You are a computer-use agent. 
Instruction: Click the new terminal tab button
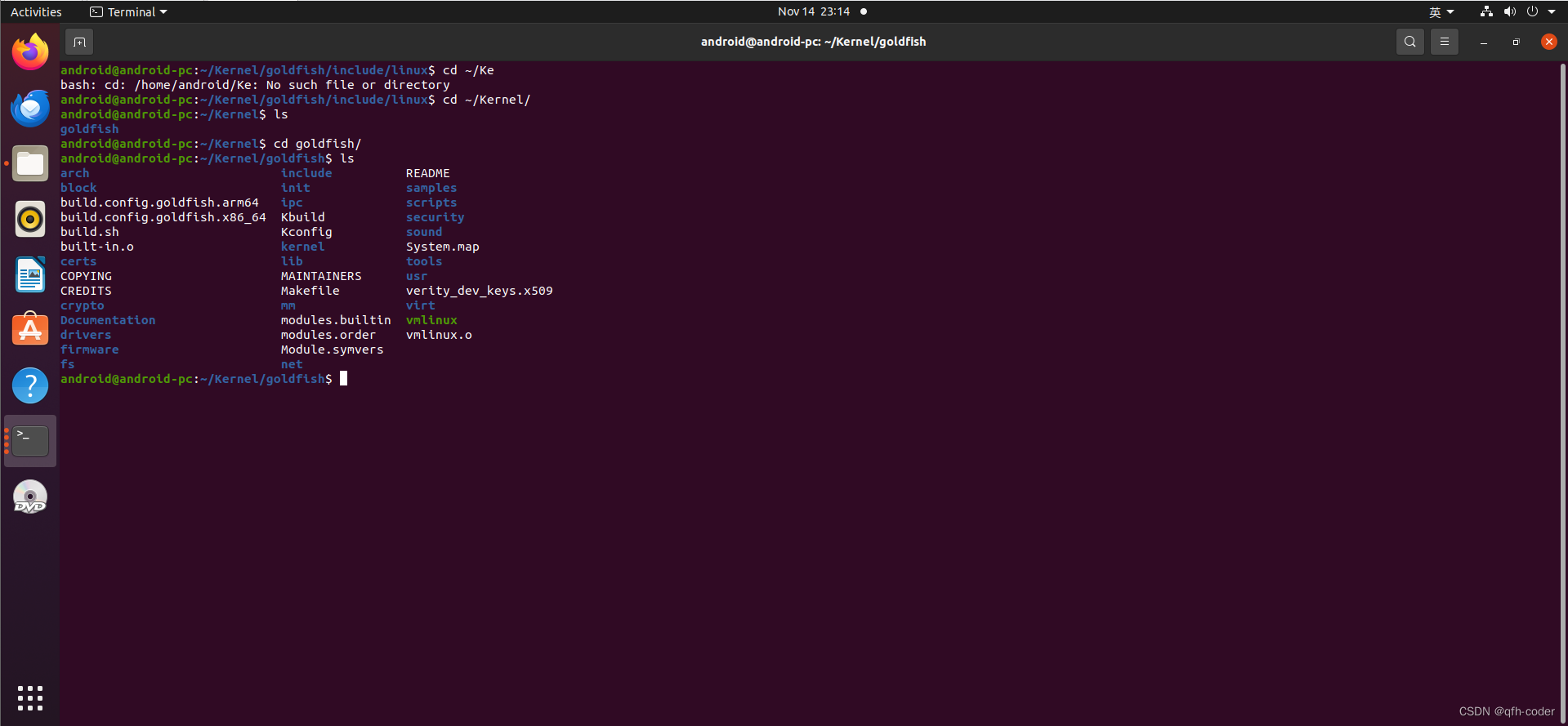pos(79,42)
